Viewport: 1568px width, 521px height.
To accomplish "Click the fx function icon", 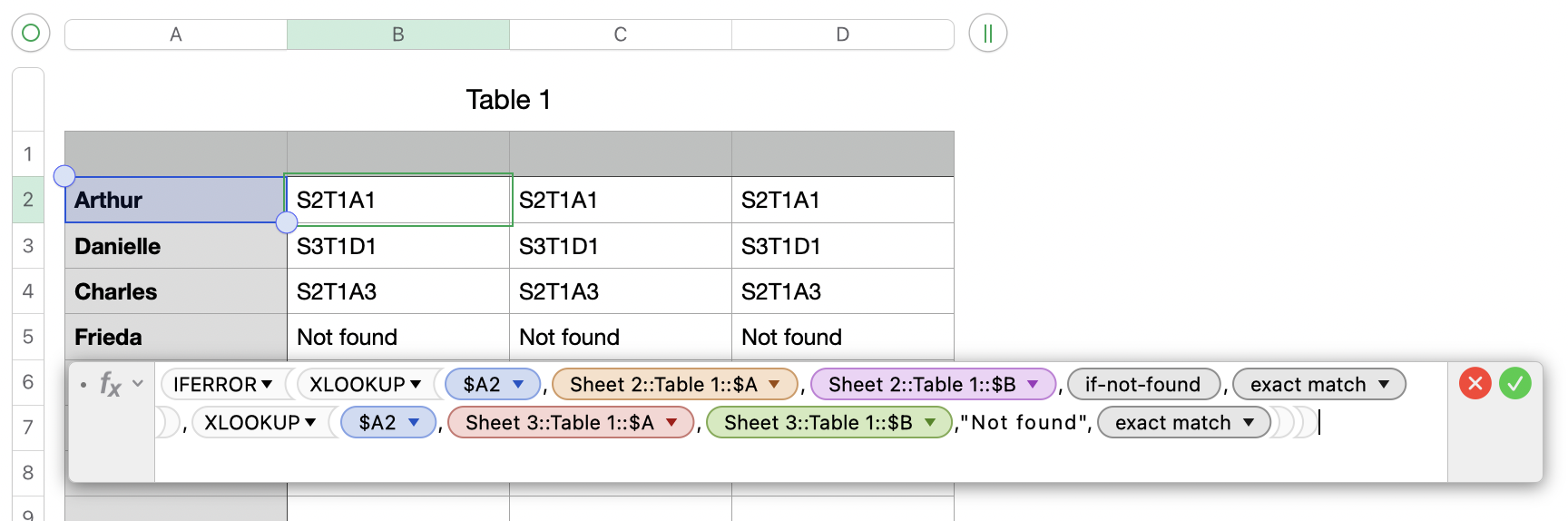I will [110, 384].
